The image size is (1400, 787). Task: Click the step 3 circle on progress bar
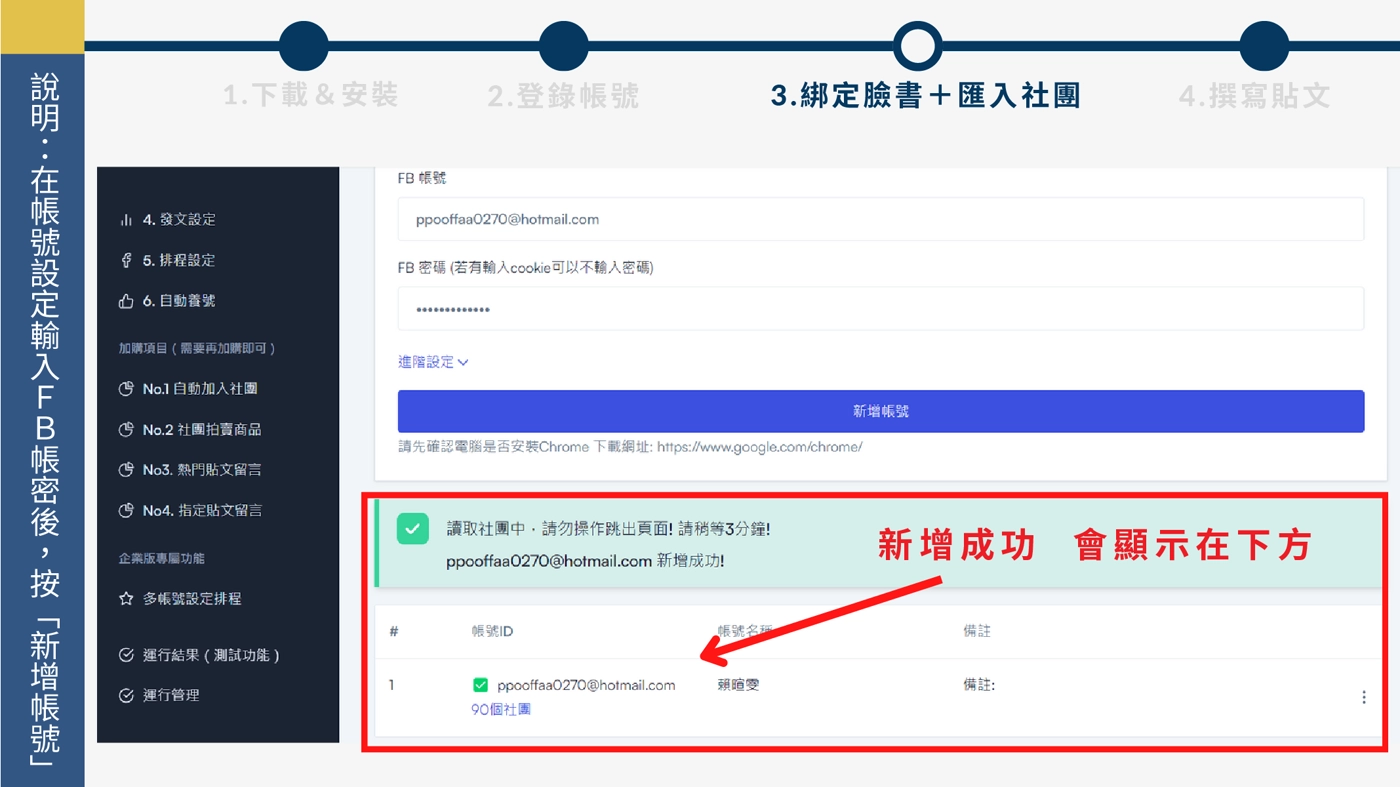coord(917,46)
